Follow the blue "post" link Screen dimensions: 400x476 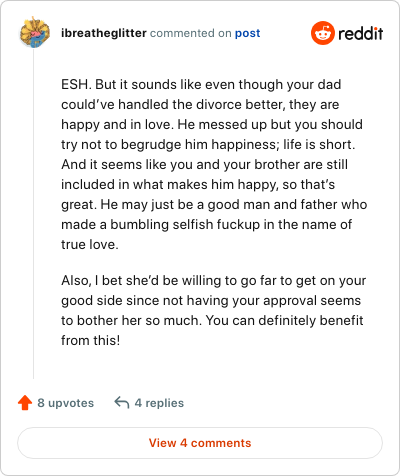click(247, 33)
